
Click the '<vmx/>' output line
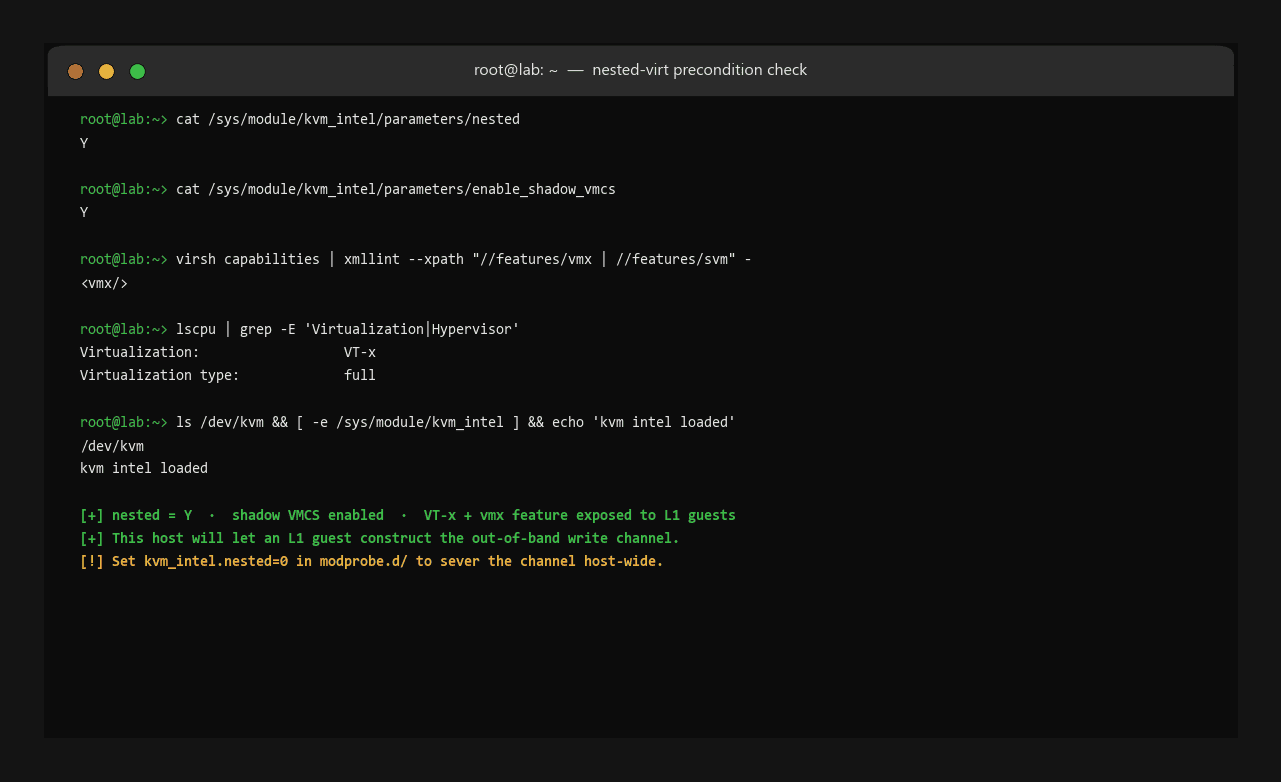tap(104, 283)
